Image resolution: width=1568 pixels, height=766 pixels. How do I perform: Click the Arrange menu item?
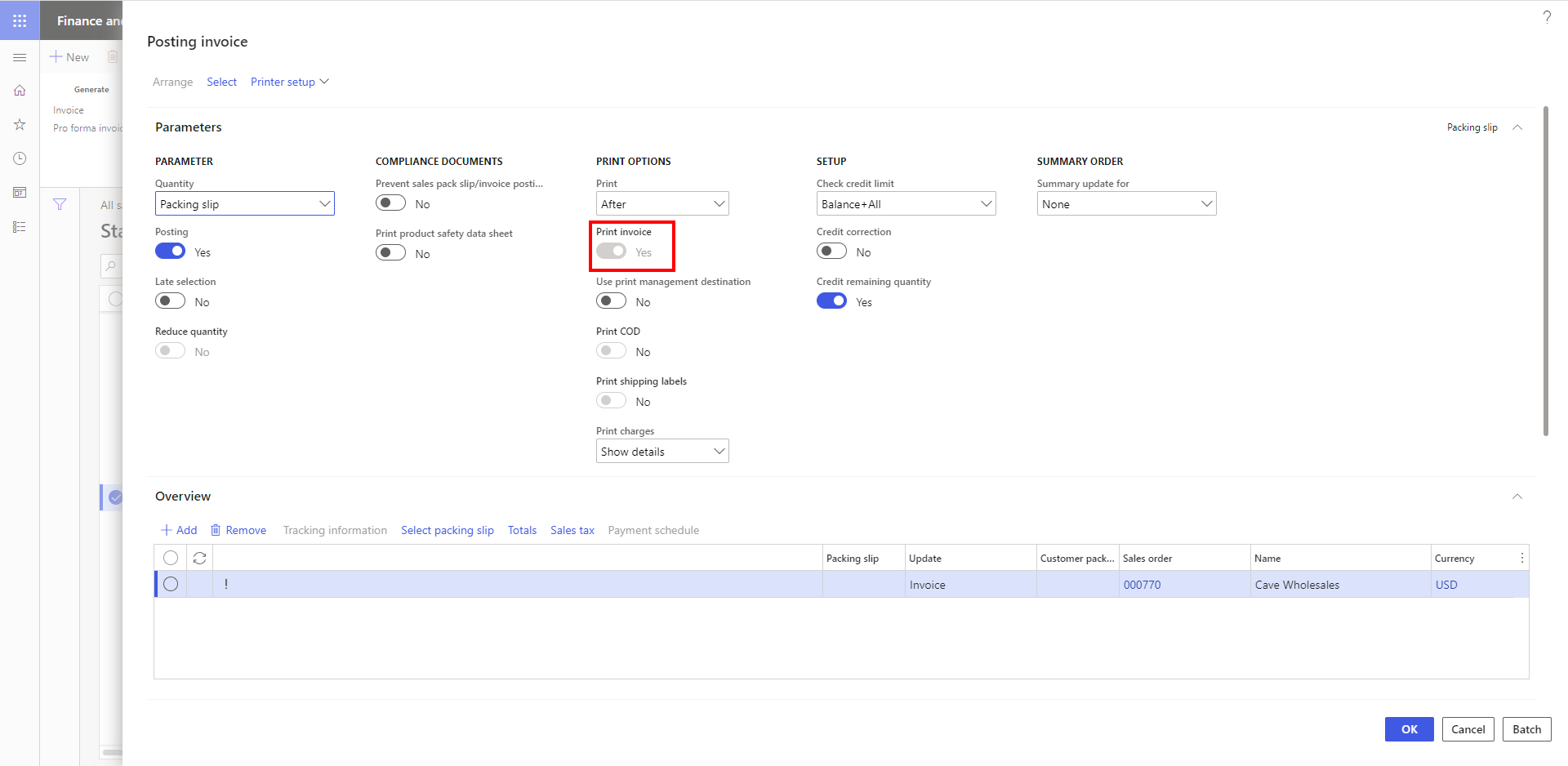173,82
